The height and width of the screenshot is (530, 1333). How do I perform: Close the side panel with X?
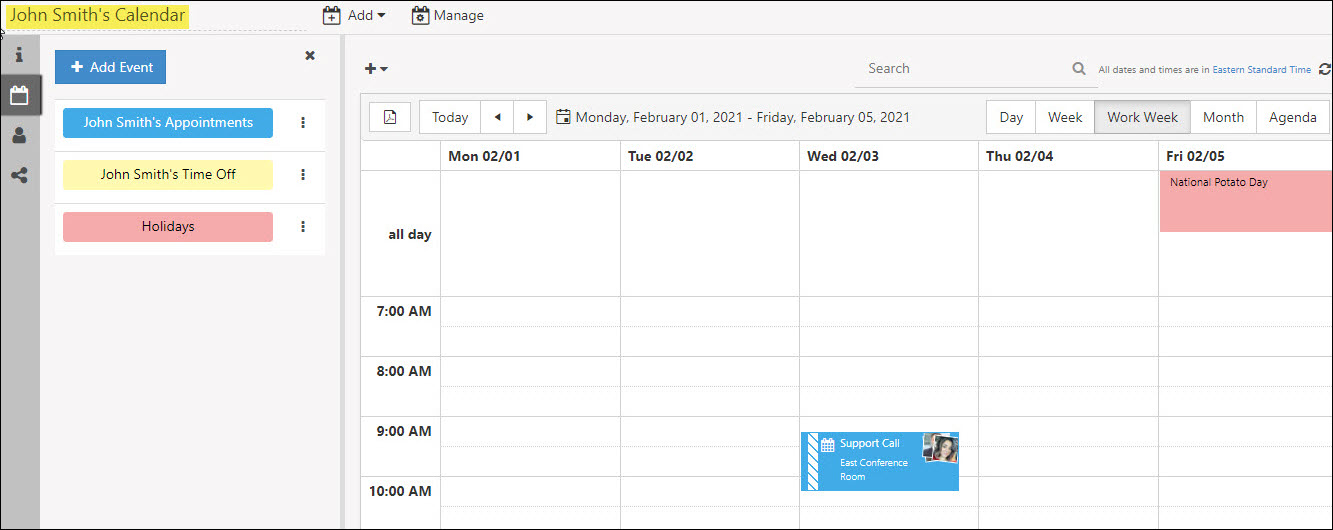click(310, 56)
